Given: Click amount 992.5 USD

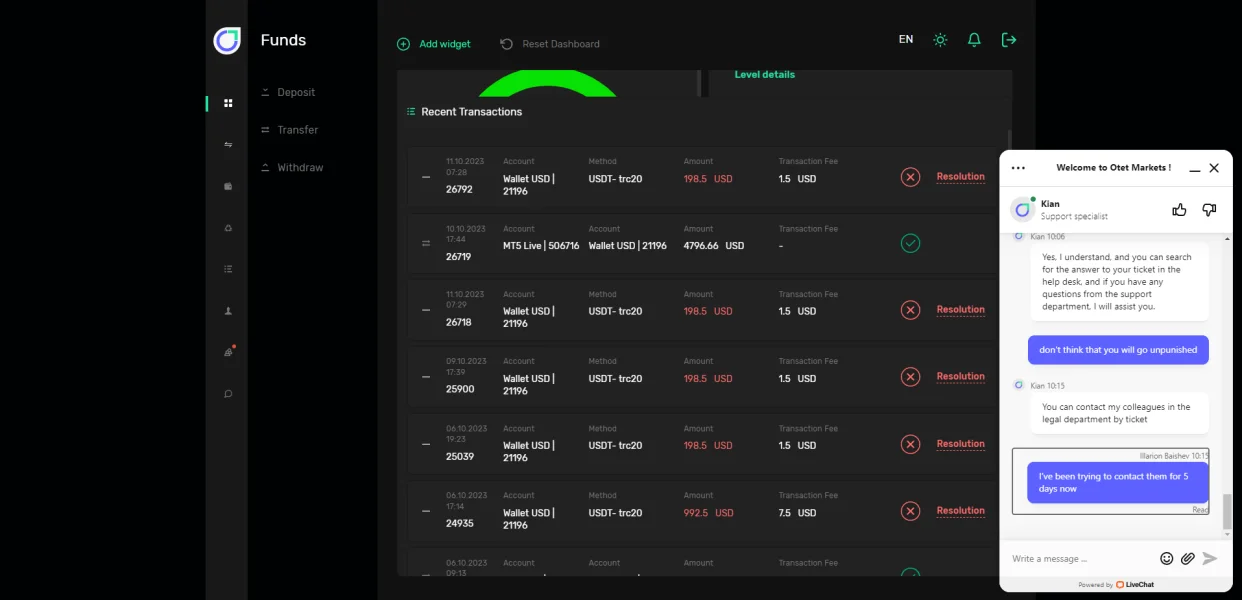Looking at the screenshot, I should [x=708, y=513].
